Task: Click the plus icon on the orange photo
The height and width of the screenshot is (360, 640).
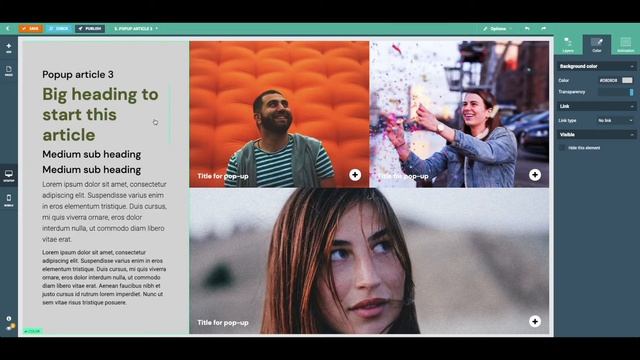Action: 355,175
